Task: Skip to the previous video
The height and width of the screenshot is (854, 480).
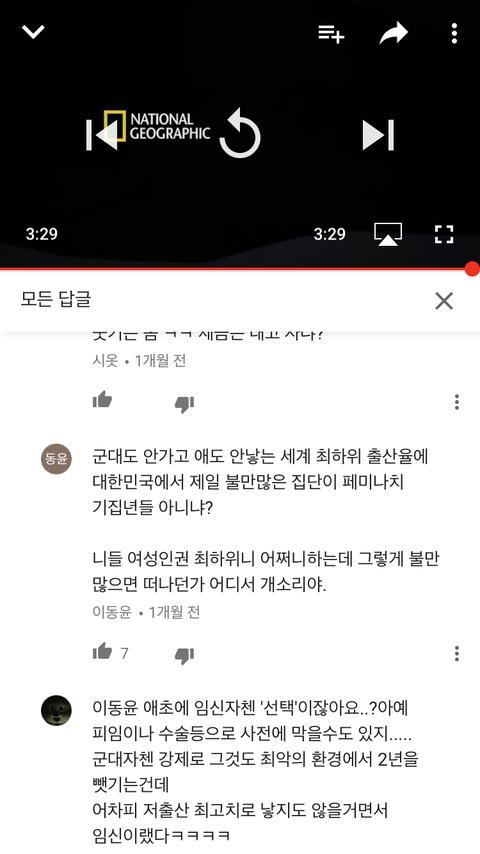Action: [102, 135]
